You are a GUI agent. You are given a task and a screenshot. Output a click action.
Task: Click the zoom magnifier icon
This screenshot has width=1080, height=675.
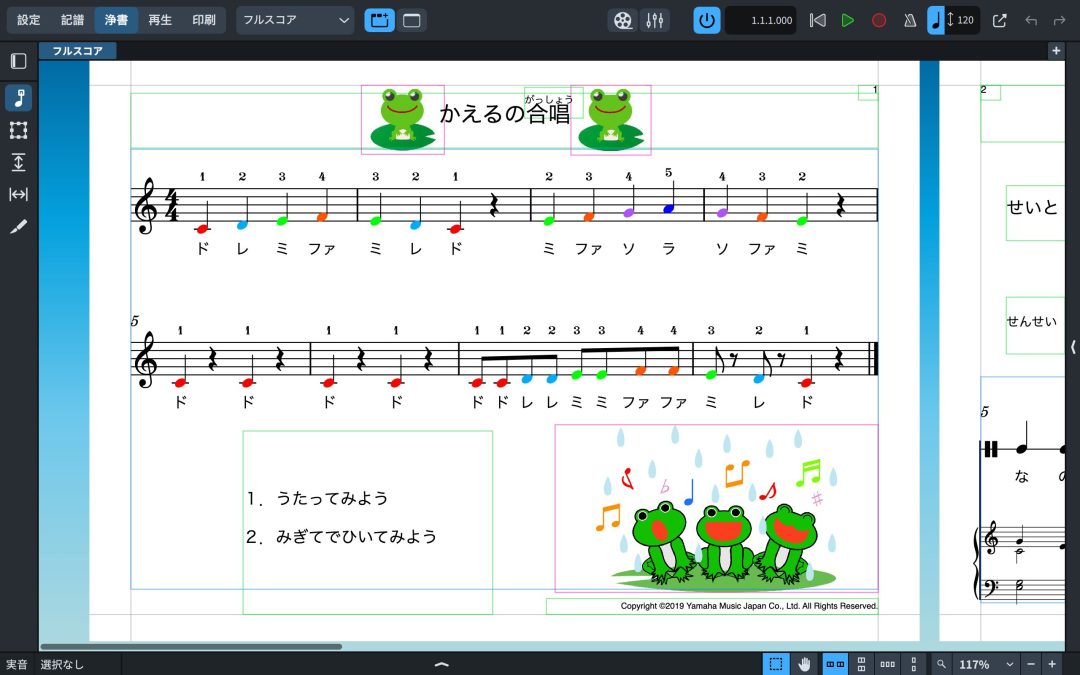point(941,664)
